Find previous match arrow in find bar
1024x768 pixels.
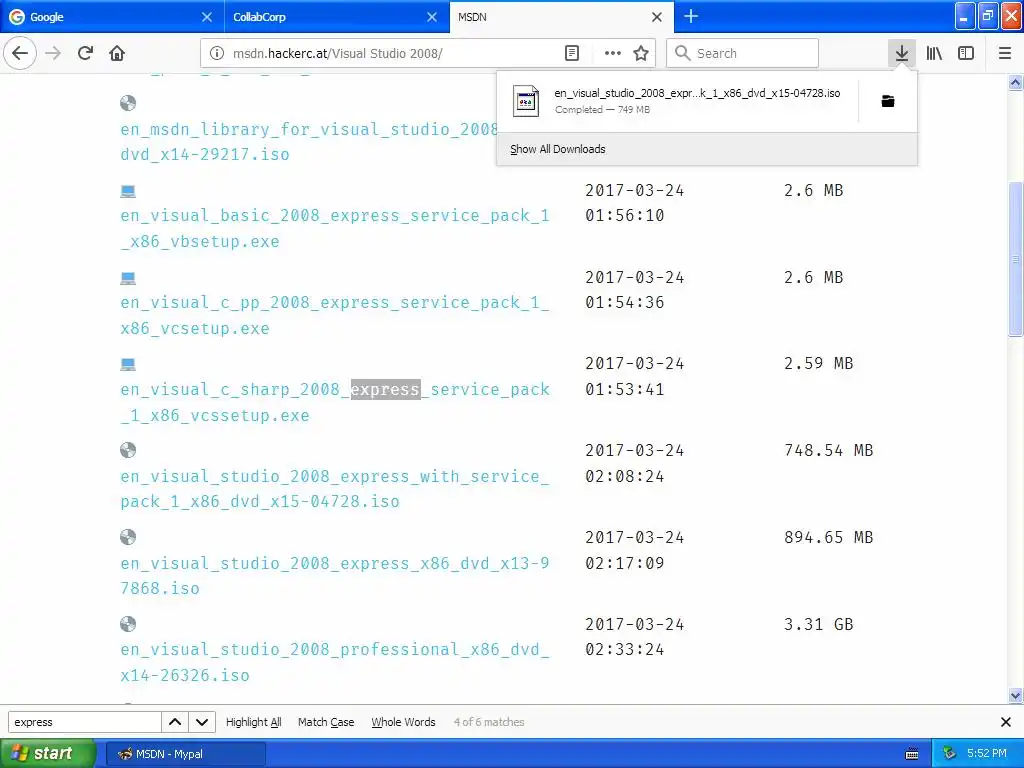coord(175,722)
